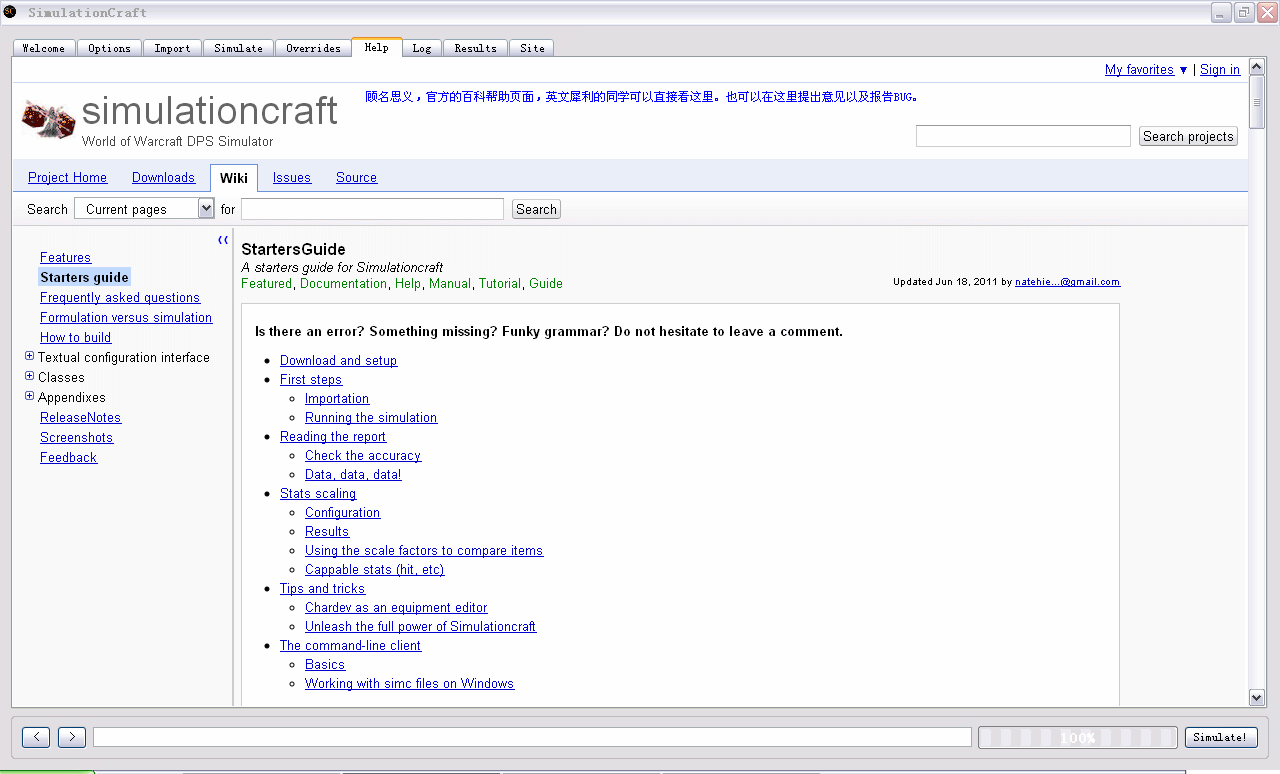Viewport: 1280px width, 774px height.
Task: Open the Source page tab
Action: tap(356, 177)
